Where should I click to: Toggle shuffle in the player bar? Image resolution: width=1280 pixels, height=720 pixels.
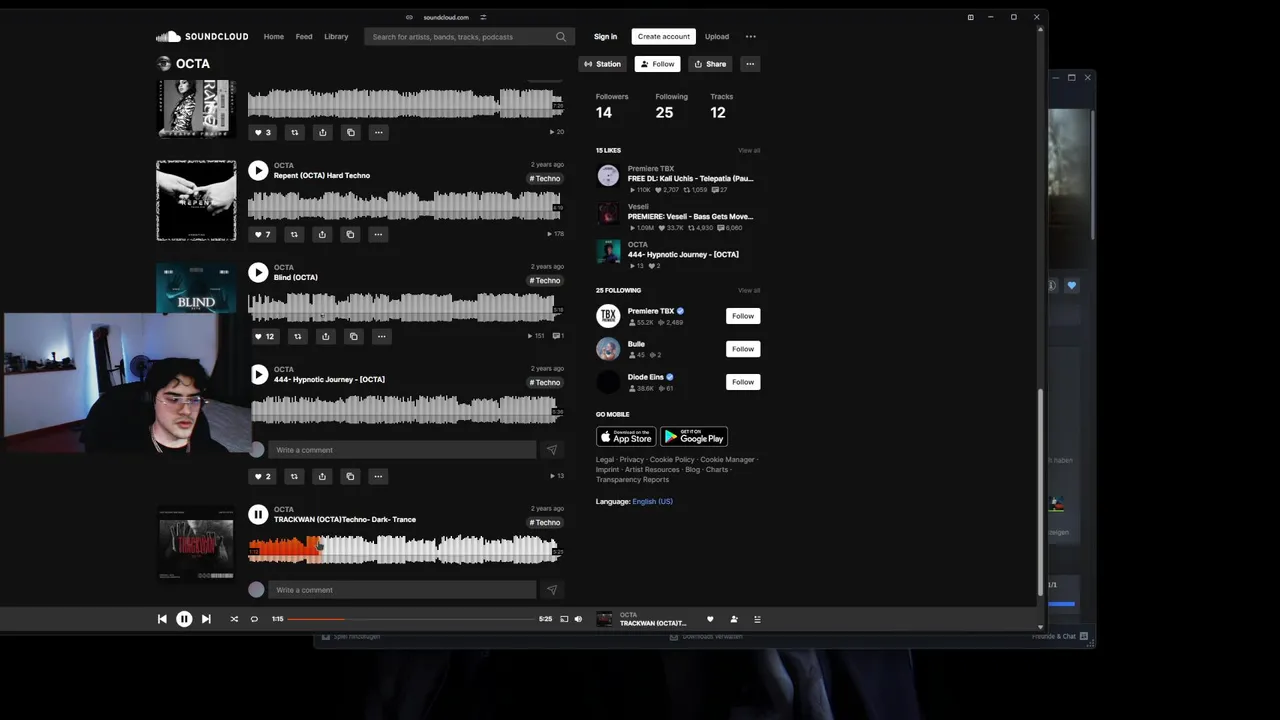pyautogui.click(x=234, y=619)
